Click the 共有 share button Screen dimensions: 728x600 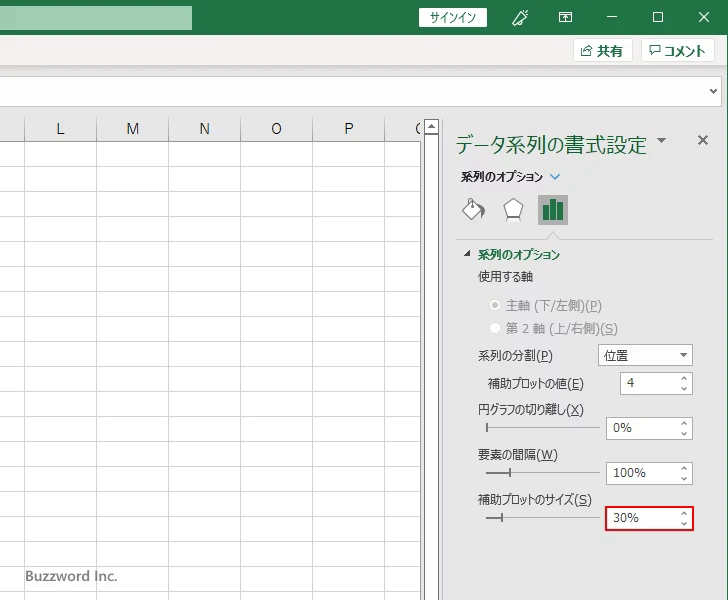[603, 51]
